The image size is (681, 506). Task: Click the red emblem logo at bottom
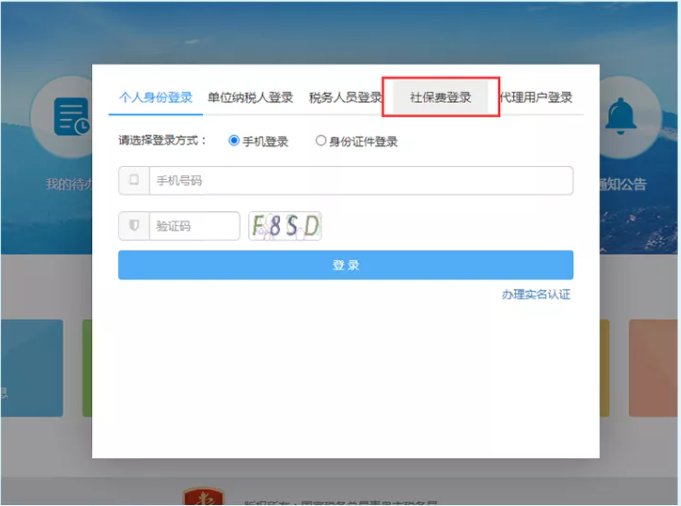pos(204,497)
